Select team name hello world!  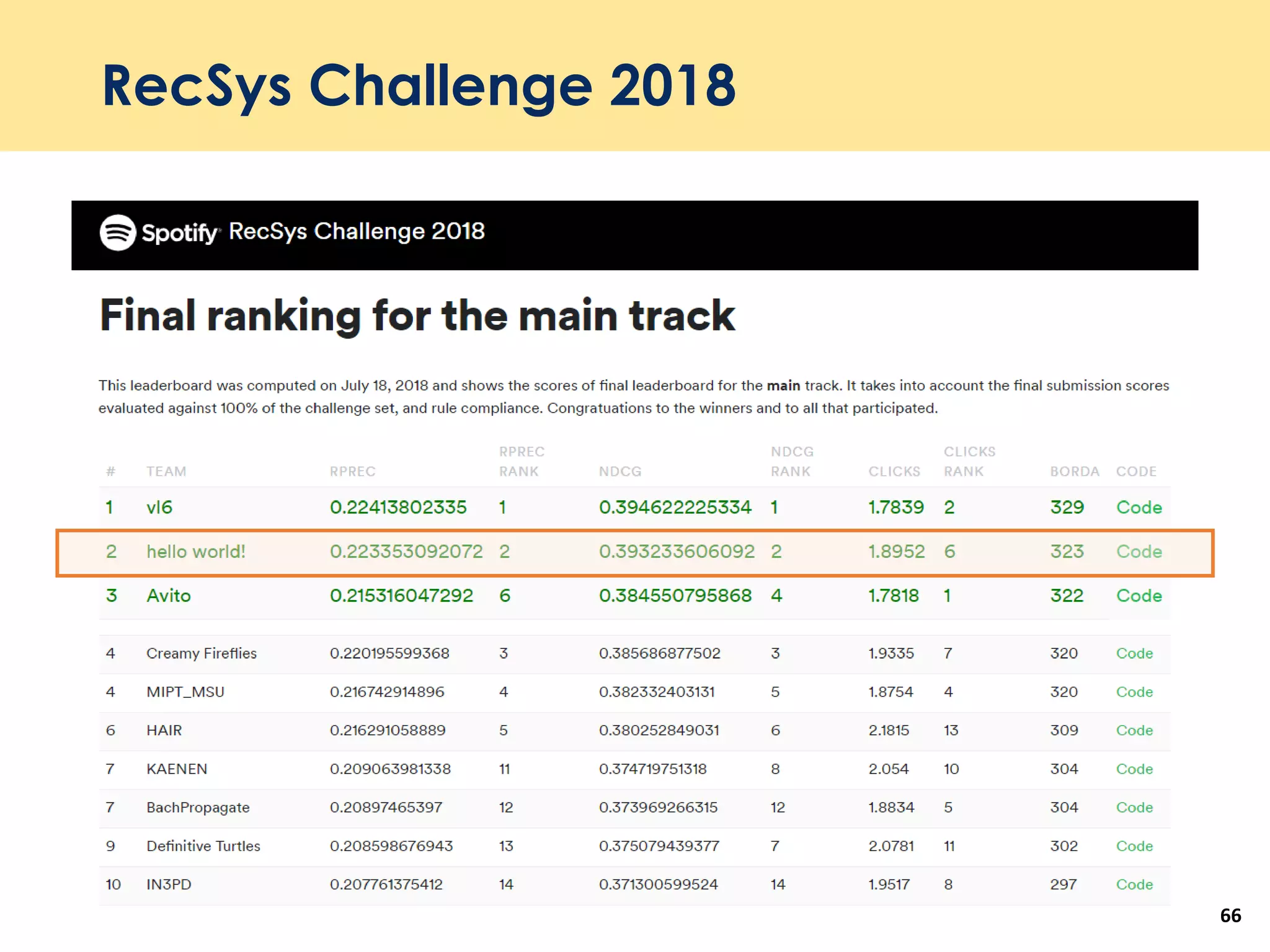tap(196, 551)
